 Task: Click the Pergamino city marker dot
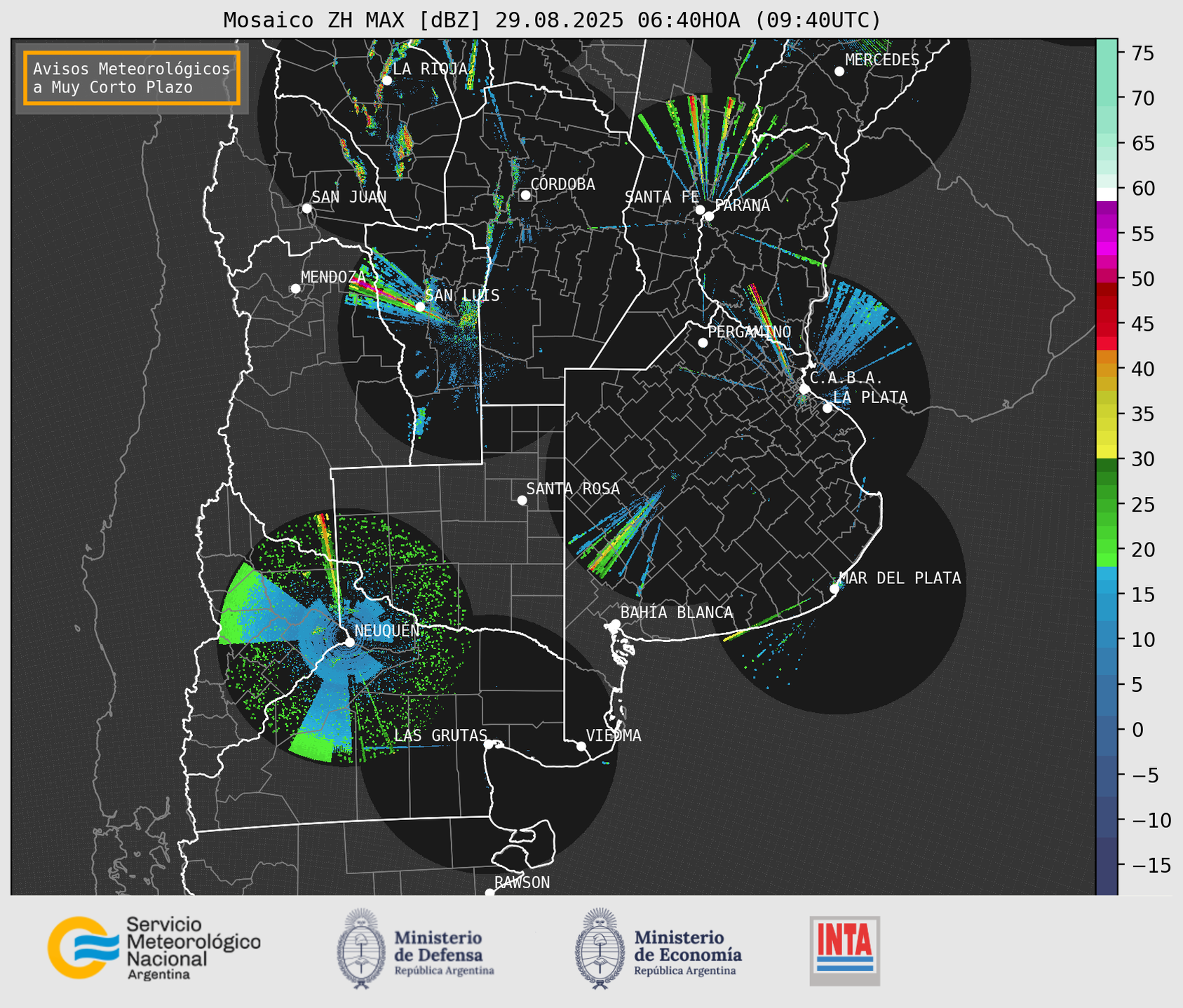703,343
